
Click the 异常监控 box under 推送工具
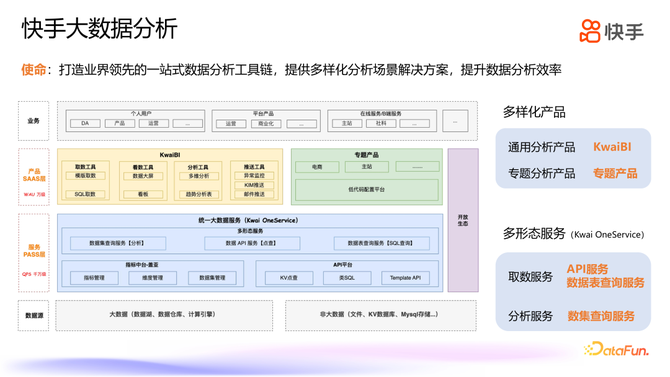coord(254,176)
